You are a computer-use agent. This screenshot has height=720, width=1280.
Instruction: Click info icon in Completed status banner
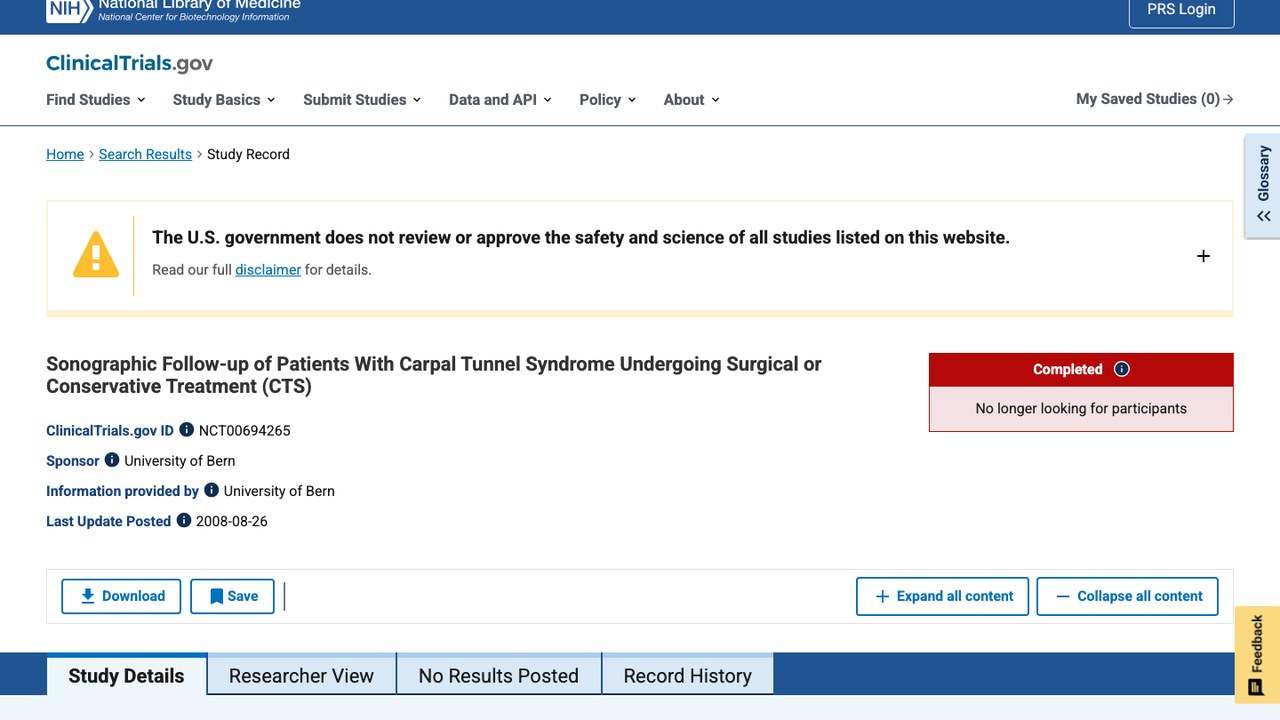pyautogui.click(x=1122, y=369)
